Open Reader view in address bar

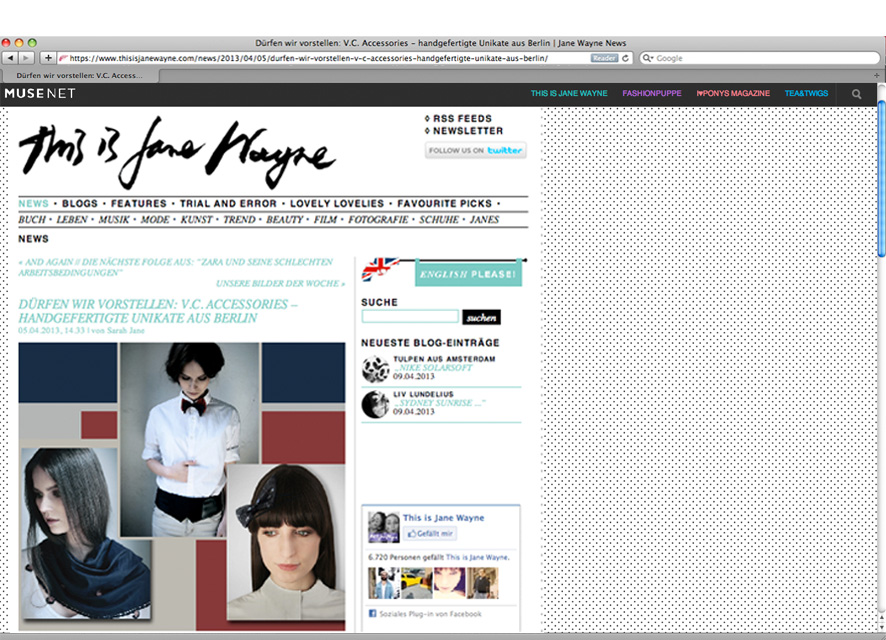(603, 58)
